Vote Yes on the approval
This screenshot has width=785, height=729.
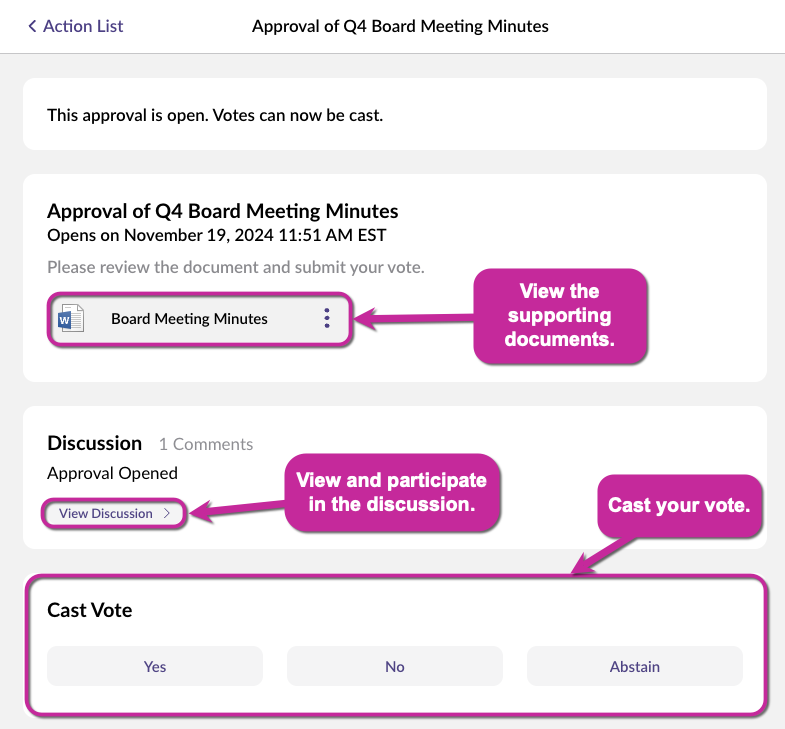click(155, 666)
